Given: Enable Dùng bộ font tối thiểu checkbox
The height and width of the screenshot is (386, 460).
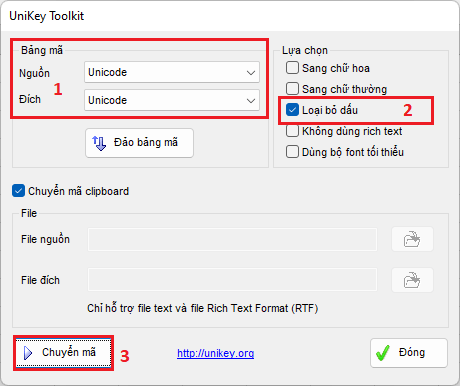Looking at the screenshot, I should [x=292, y=152].
